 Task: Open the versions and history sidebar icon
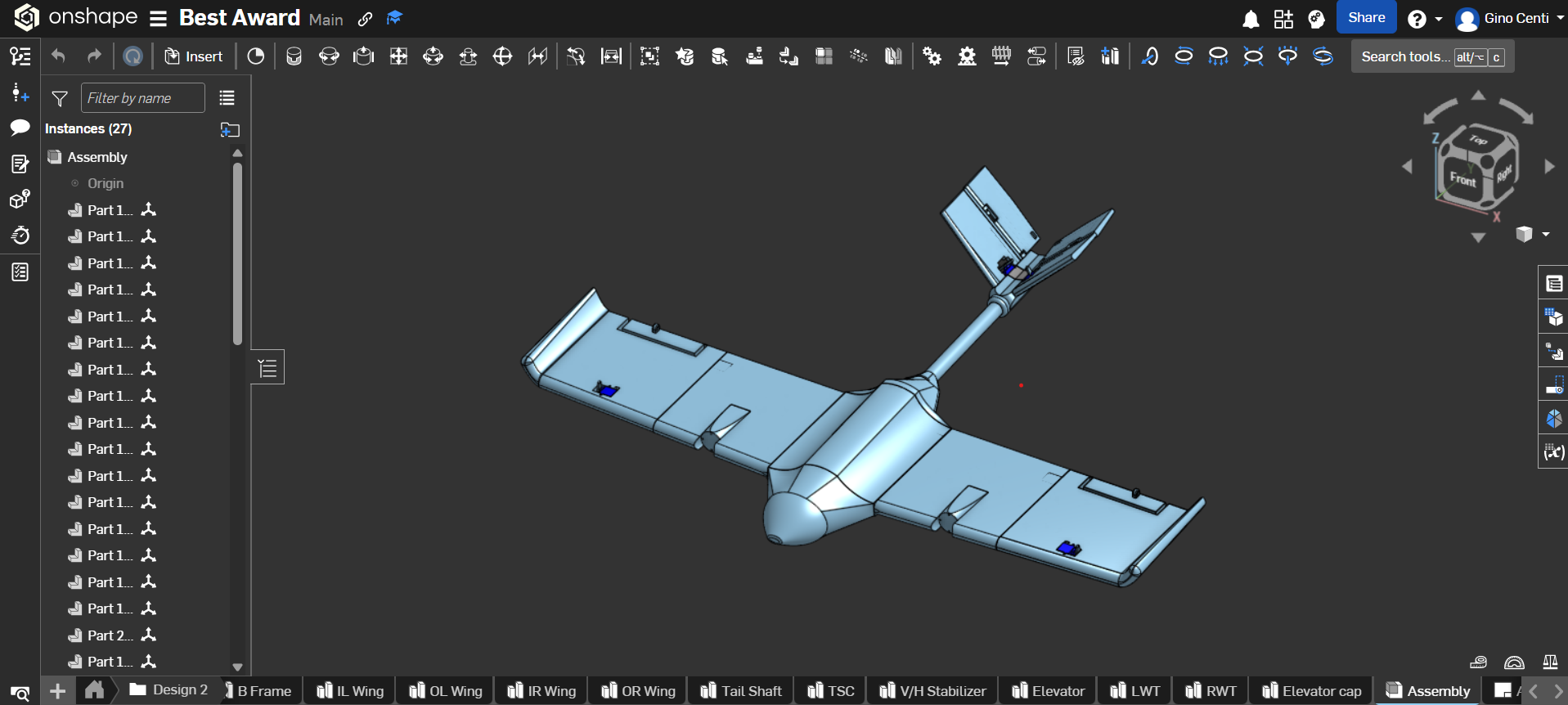pyautogui.click(x=20, y=56)
